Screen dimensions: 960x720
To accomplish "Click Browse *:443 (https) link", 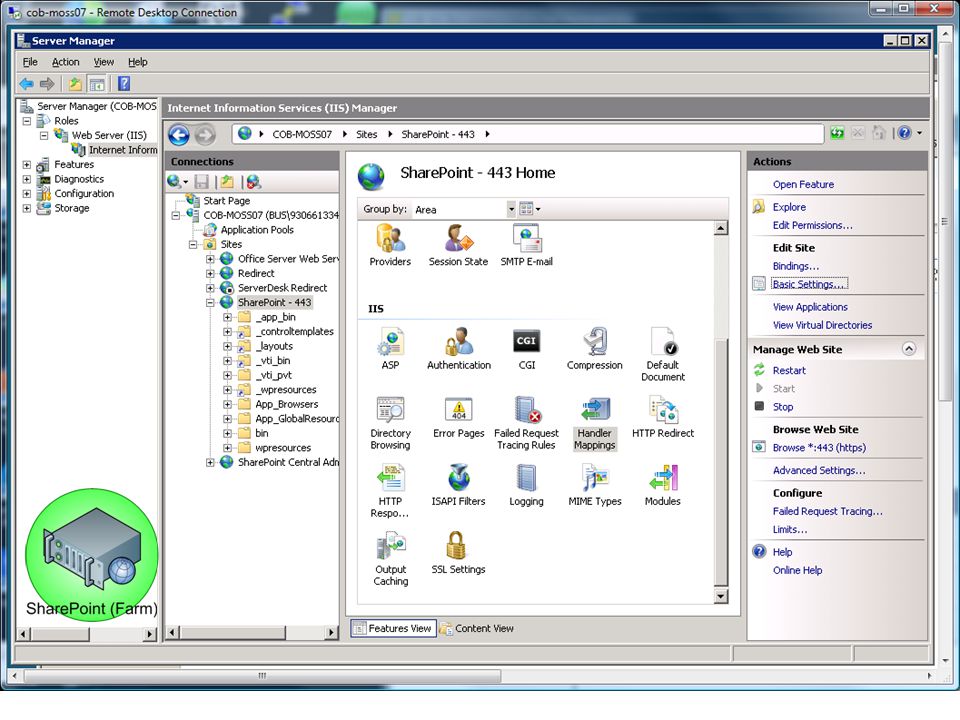I will 819,448.
